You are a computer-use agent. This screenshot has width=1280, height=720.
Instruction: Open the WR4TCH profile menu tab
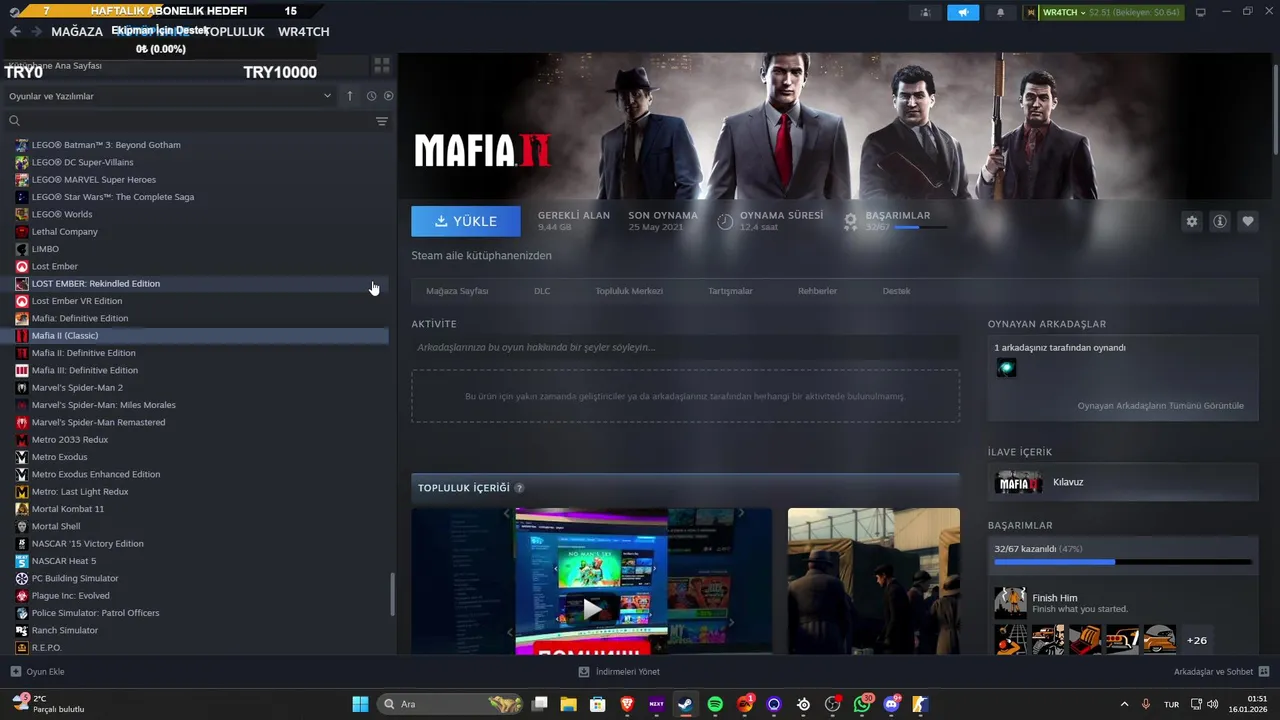(x=303, y=31)
